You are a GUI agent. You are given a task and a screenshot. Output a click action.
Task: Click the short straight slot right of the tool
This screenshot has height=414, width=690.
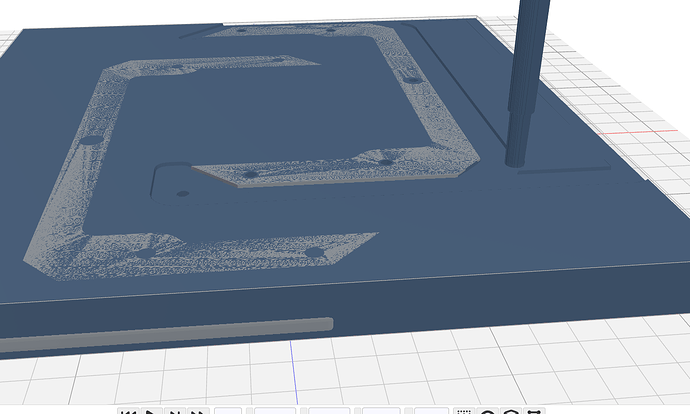tap(570, 168)
